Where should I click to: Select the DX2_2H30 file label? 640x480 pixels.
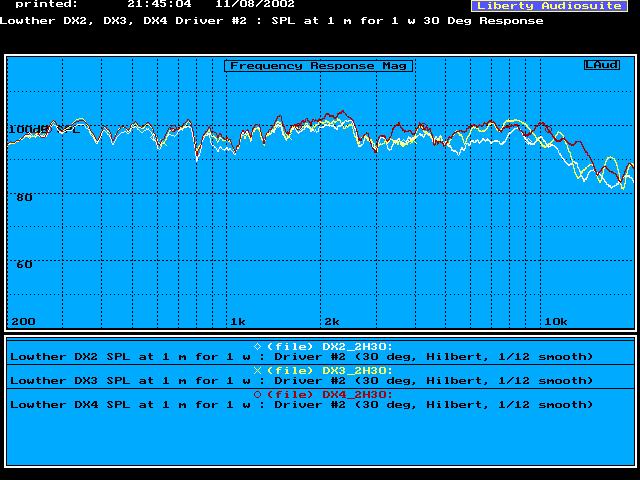click(x=329, y=347)
